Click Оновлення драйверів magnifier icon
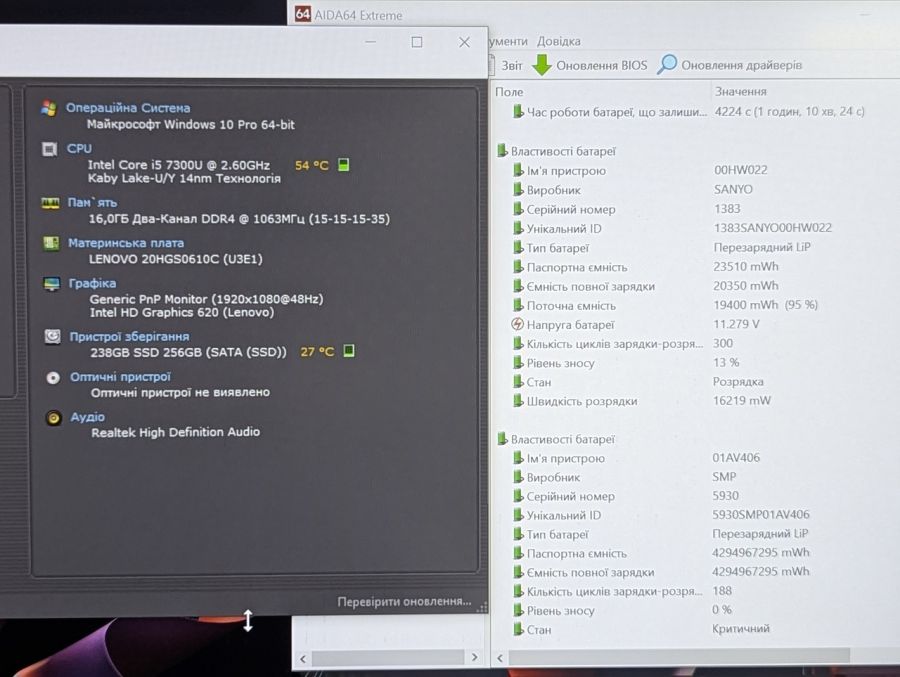 (666, 64)
